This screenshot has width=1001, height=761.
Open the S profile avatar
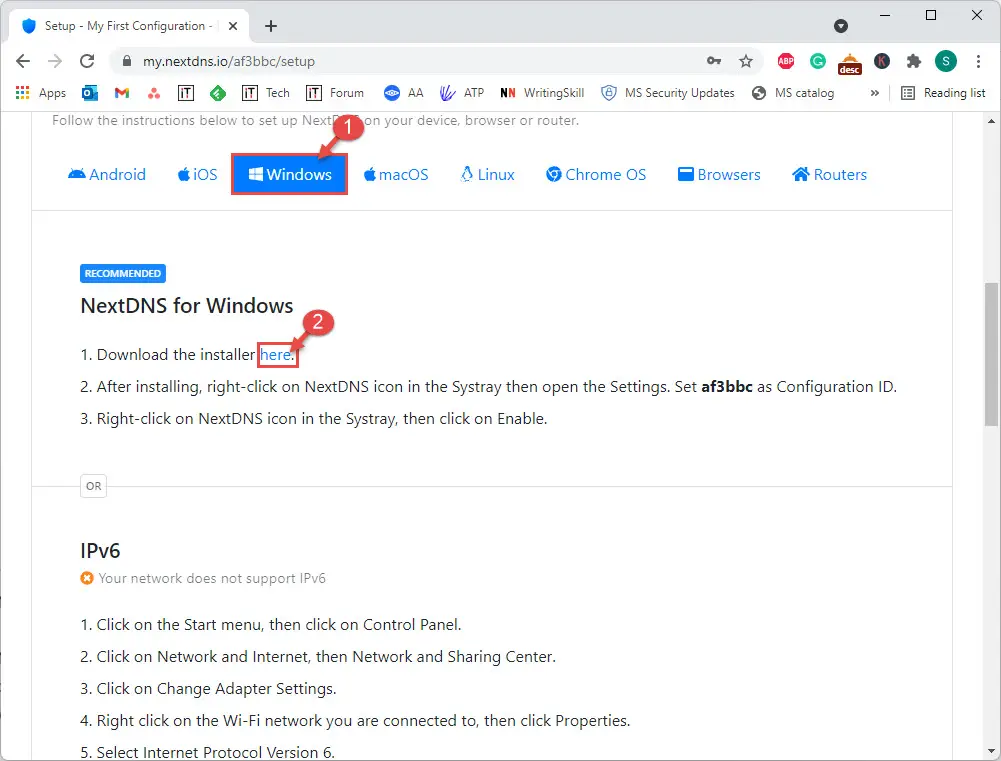946,61
